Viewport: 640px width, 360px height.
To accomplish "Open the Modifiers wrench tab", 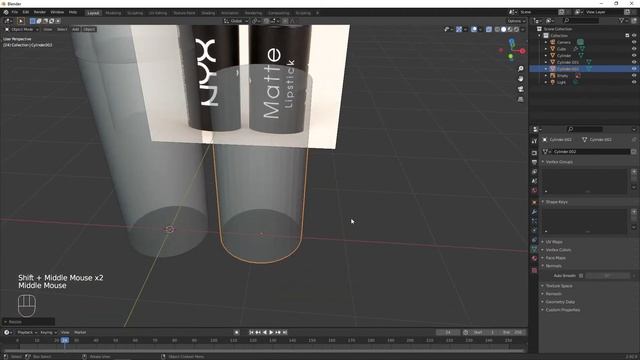I will coord(534,212).
